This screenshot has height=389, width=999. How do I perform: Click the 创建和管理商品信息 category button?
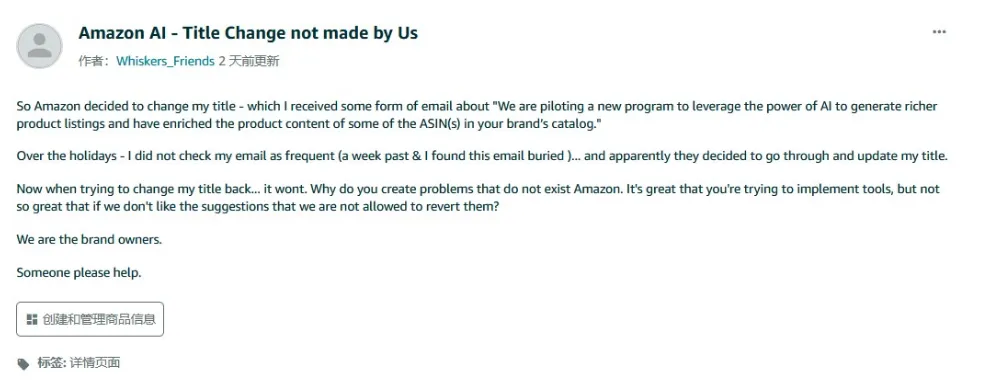pyautogui.click(x=90, y=319)
